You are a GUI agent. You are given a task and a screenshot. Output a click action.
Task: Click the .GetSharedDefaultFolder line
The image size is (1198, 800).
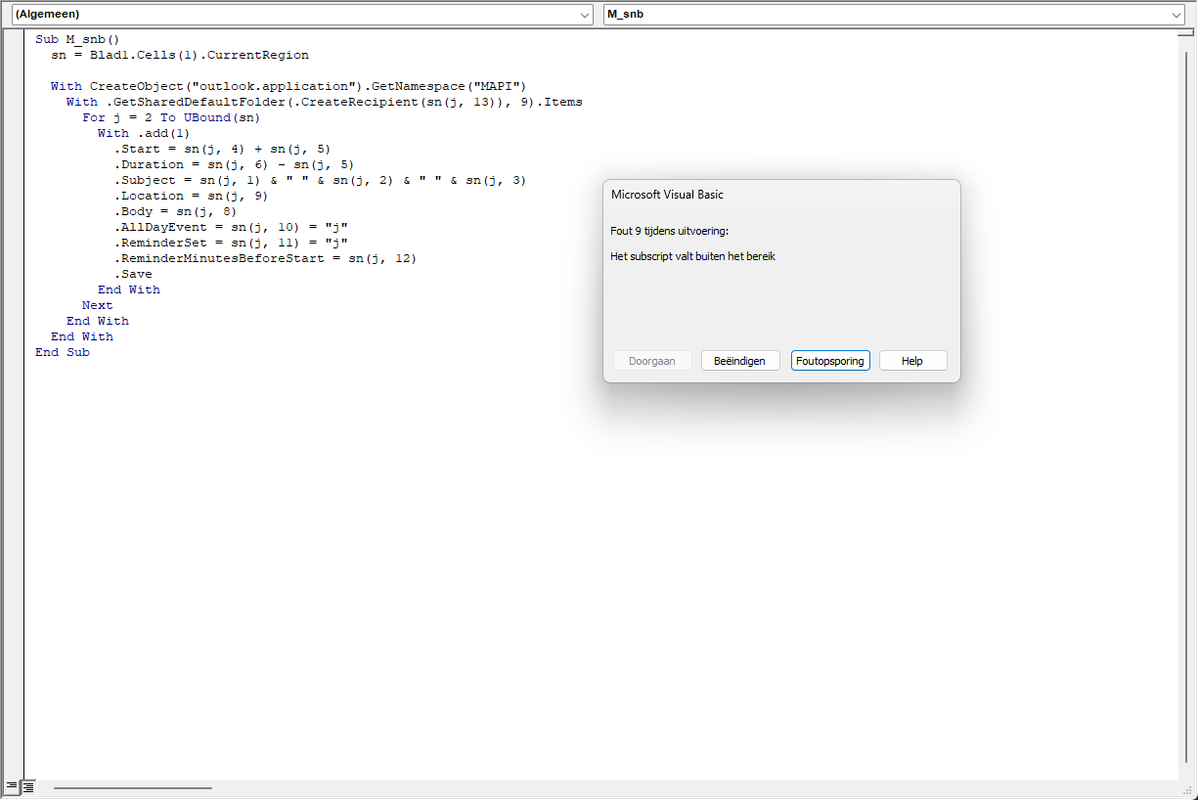pos(324,102)
